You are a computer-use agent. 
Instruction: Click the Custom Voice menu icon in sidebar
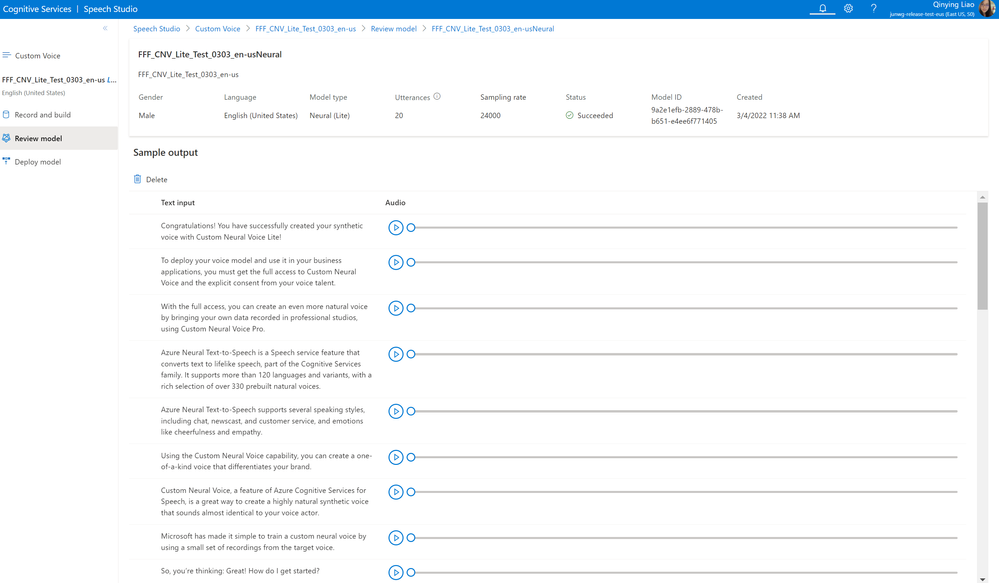click(6, 55)
